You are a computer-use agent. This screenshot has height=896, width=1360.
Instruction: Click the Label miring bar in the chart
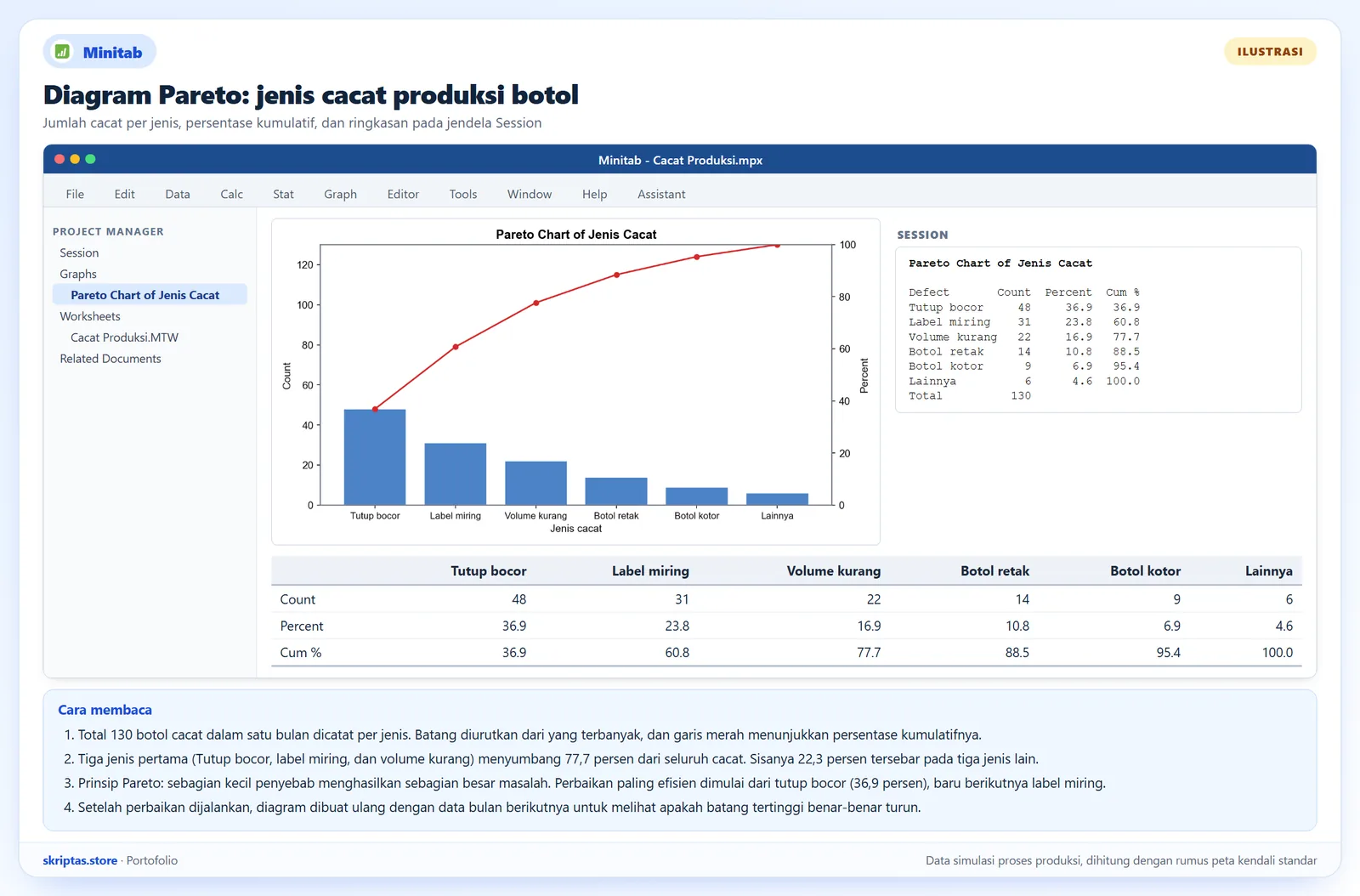click(456, 474)
